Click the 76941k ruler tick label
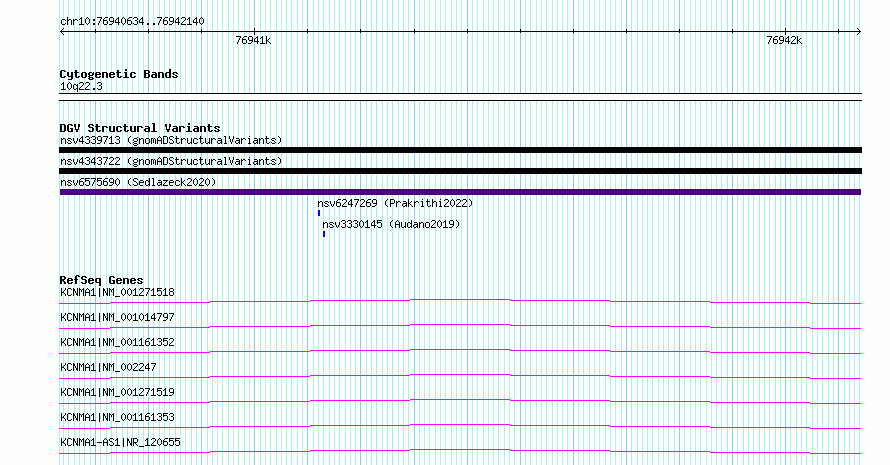This screenshot has width=890, height=465. (253, 40)
